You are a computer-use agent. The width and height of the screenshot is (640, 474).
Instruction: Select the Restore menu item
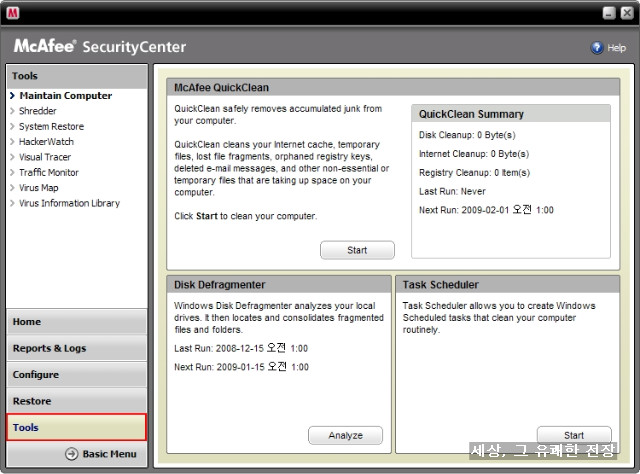pyautogui.click(x=77, y=401)
